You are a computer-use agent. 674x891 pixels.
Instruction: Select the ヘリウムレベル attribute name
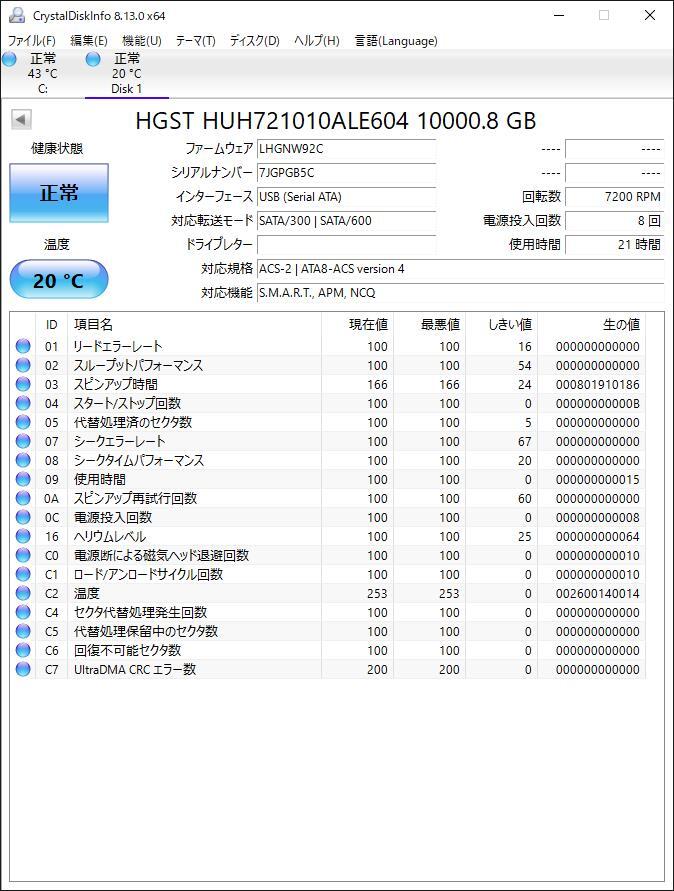110,536
